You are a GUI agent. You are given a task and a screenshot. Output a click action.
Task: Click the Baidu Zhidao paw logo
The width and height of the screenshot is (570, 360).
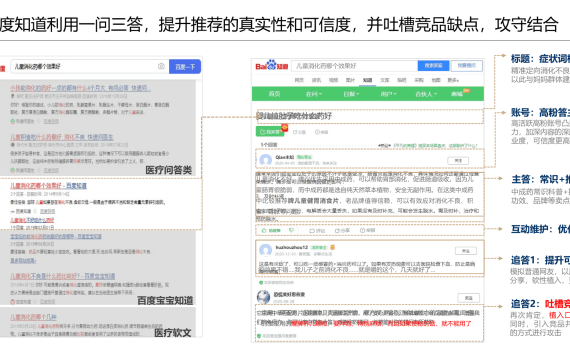point(272,65)
